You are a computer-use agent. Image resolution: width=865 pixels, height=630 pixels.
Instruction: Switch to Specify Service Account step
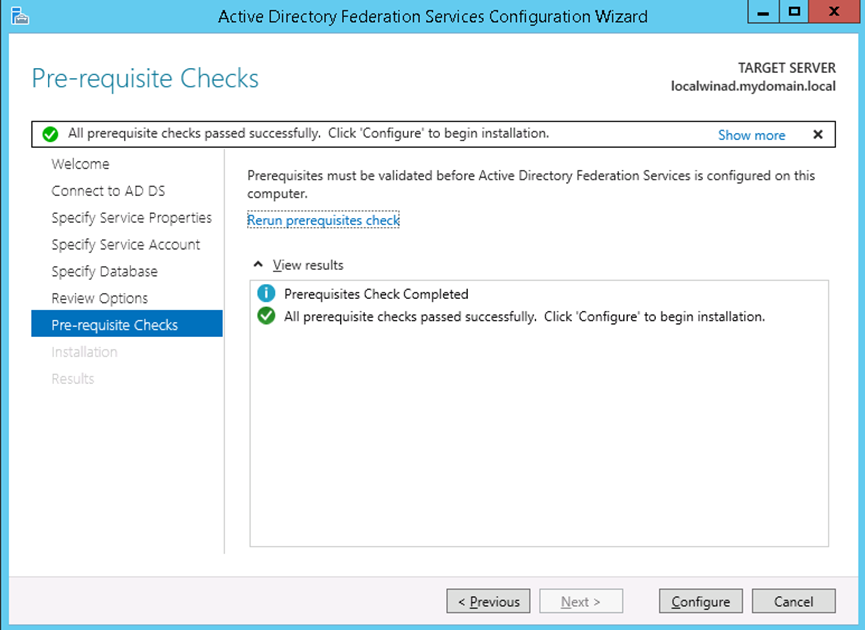coord(125,245)
